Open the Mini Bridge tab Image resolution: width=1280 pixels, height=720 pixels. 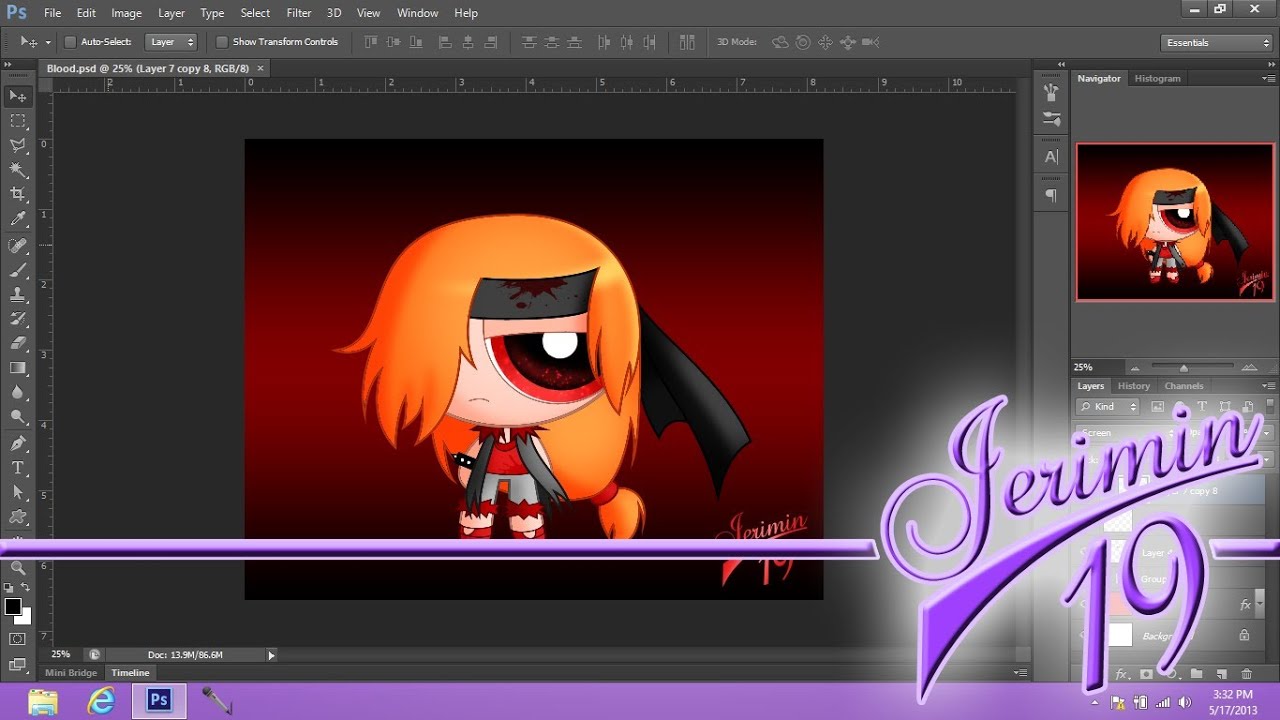[71, 673]
